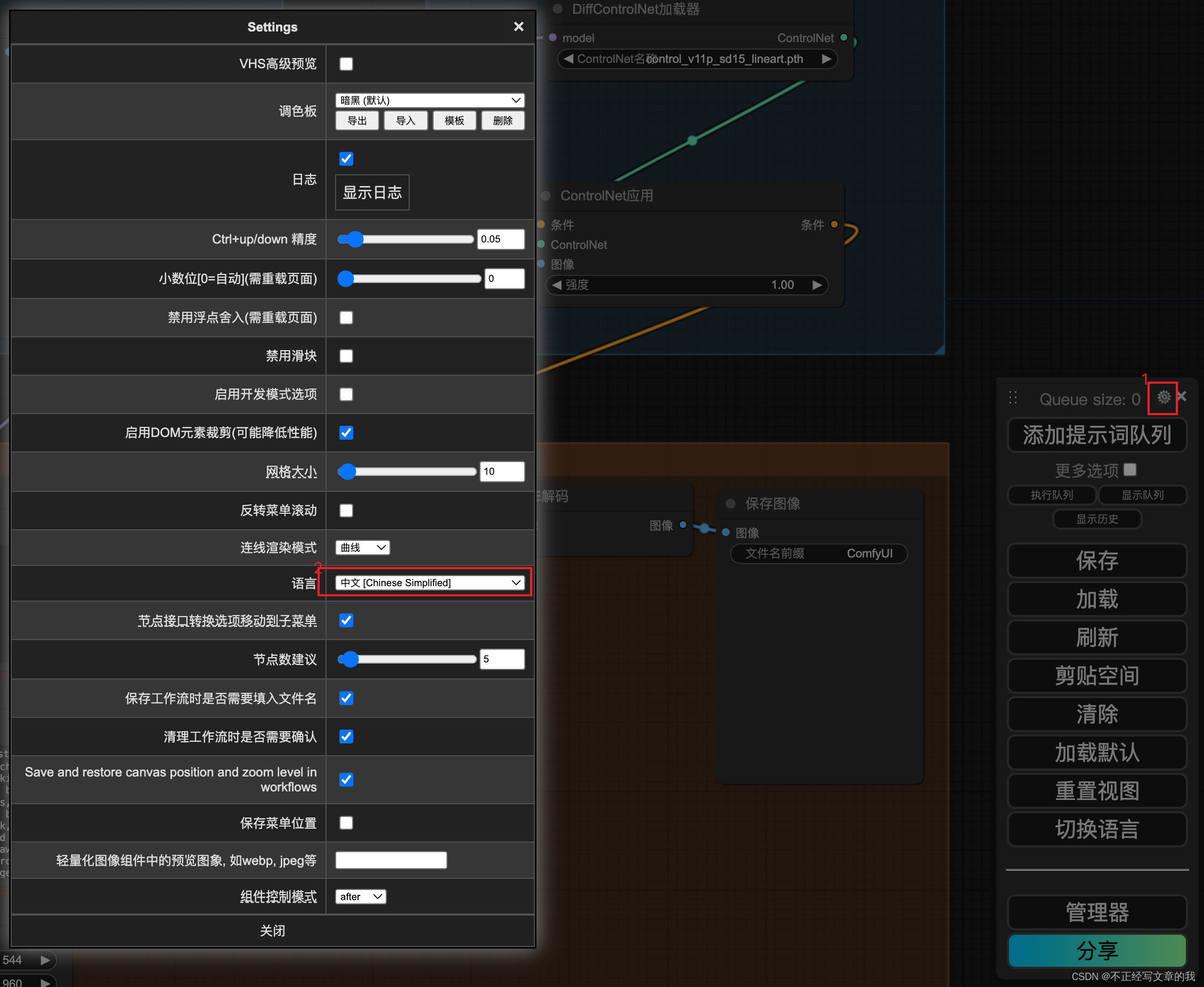Open 显示队列 in queue panel

coord(1143,495)
